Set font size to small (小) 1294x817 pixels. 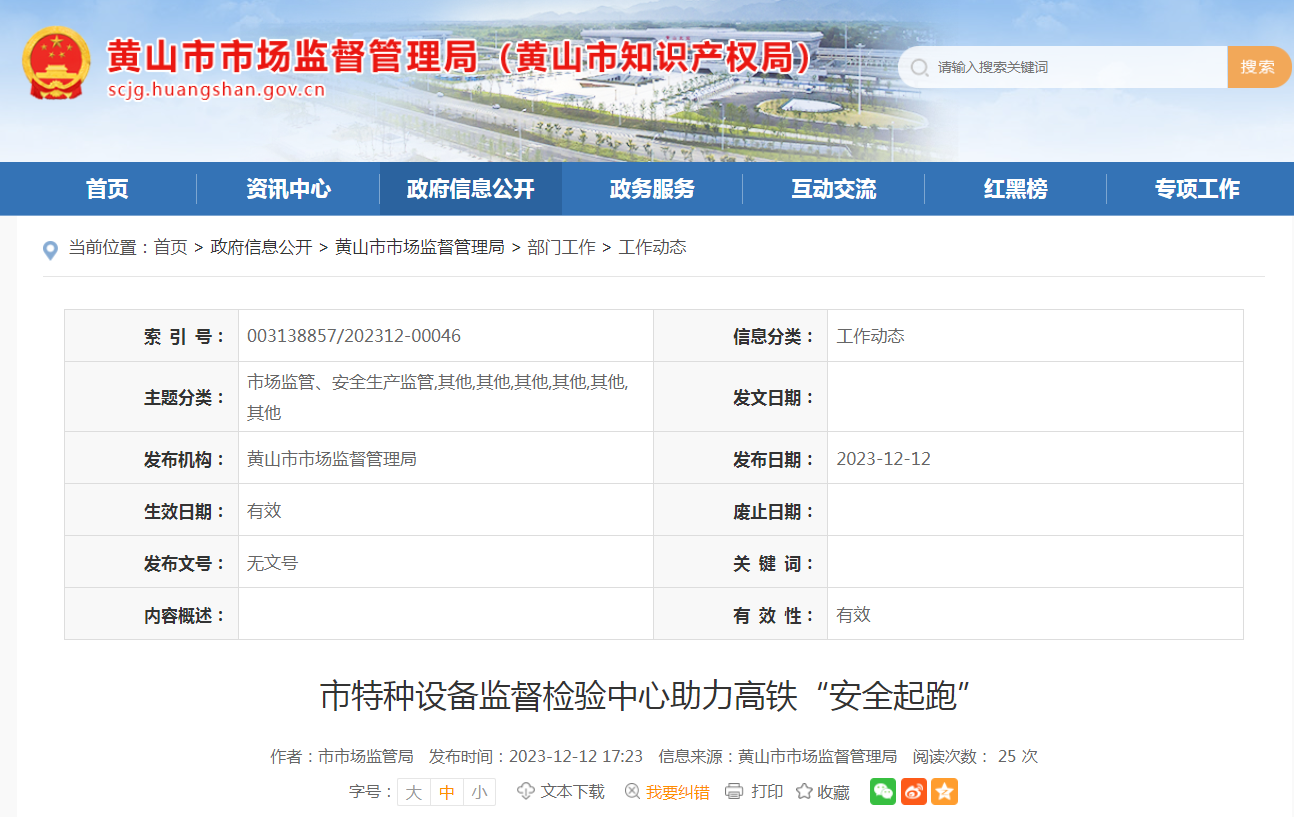[x=480, y=792]
